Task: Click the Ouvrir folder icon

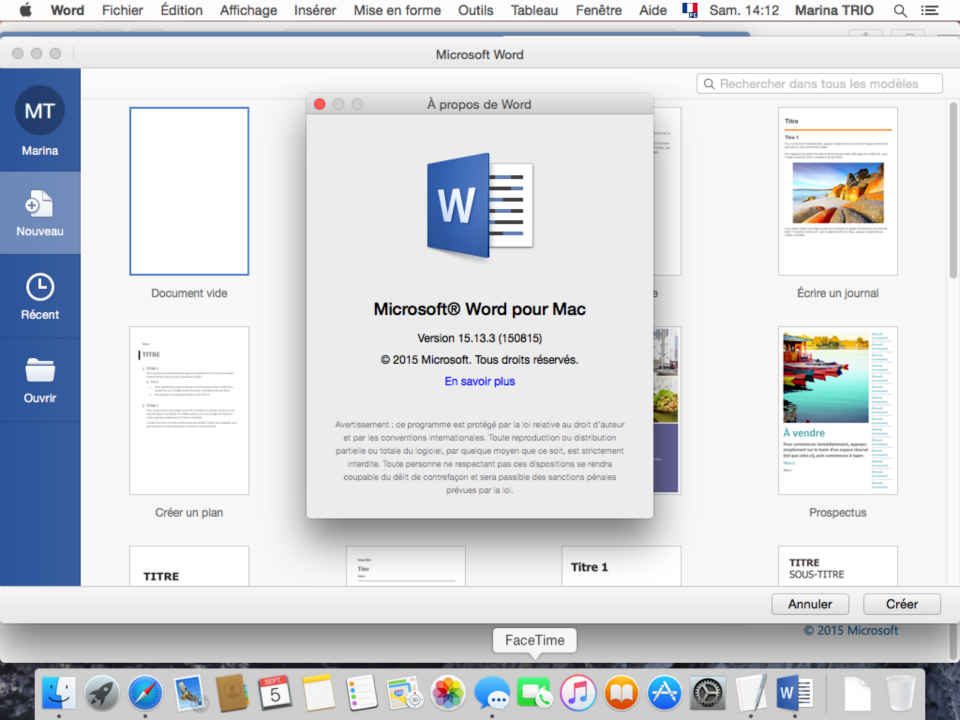Action: coord(40,370)
